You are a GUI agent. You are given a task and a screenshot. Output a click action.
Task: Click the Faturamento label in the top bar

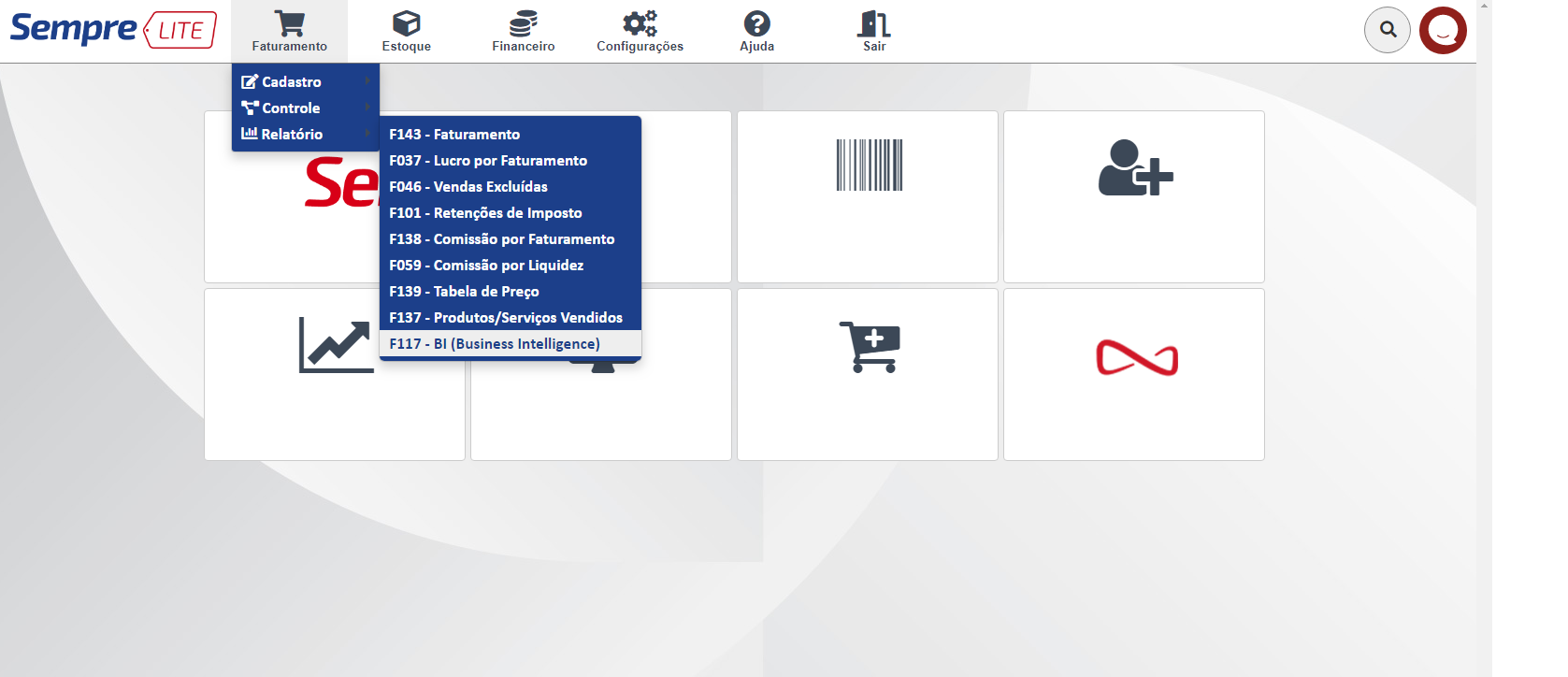pyautogui.click(x=290, y=47)
